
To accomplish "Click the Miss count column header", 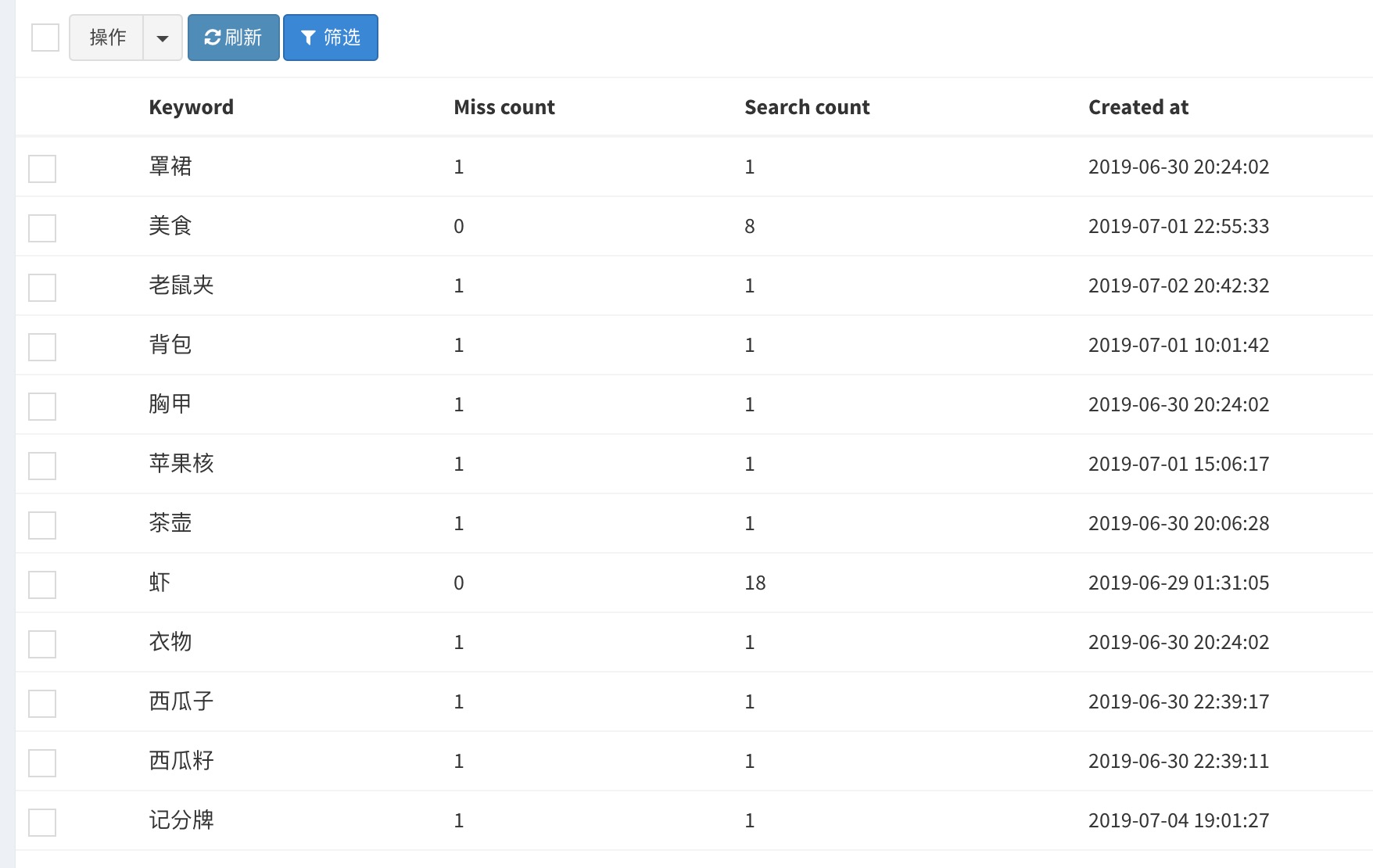I will click(x=504, y=107).
